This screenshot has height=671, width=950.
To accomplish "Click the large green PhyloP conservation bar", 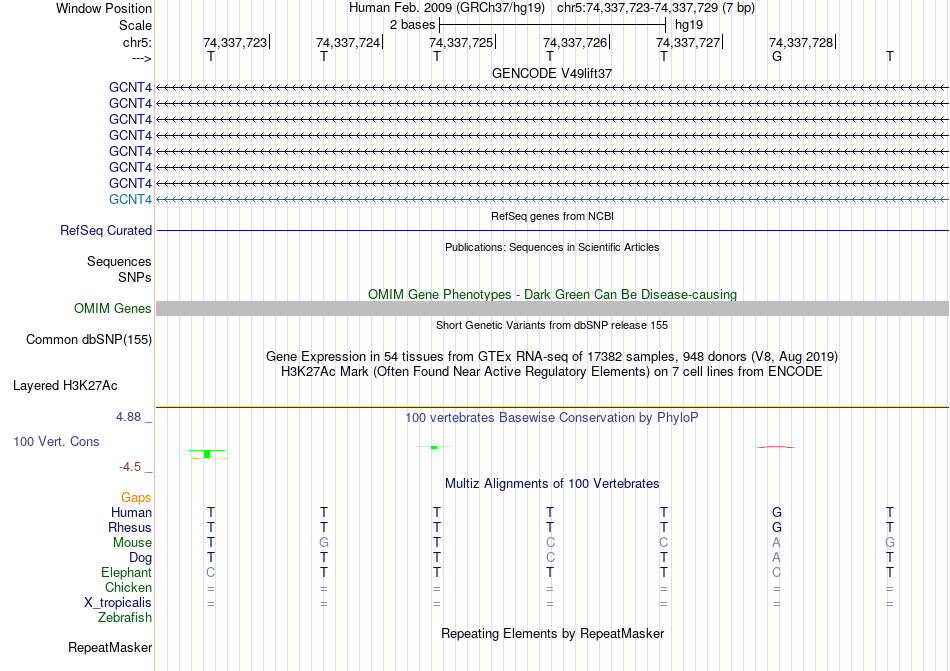I will pos(207,454).
